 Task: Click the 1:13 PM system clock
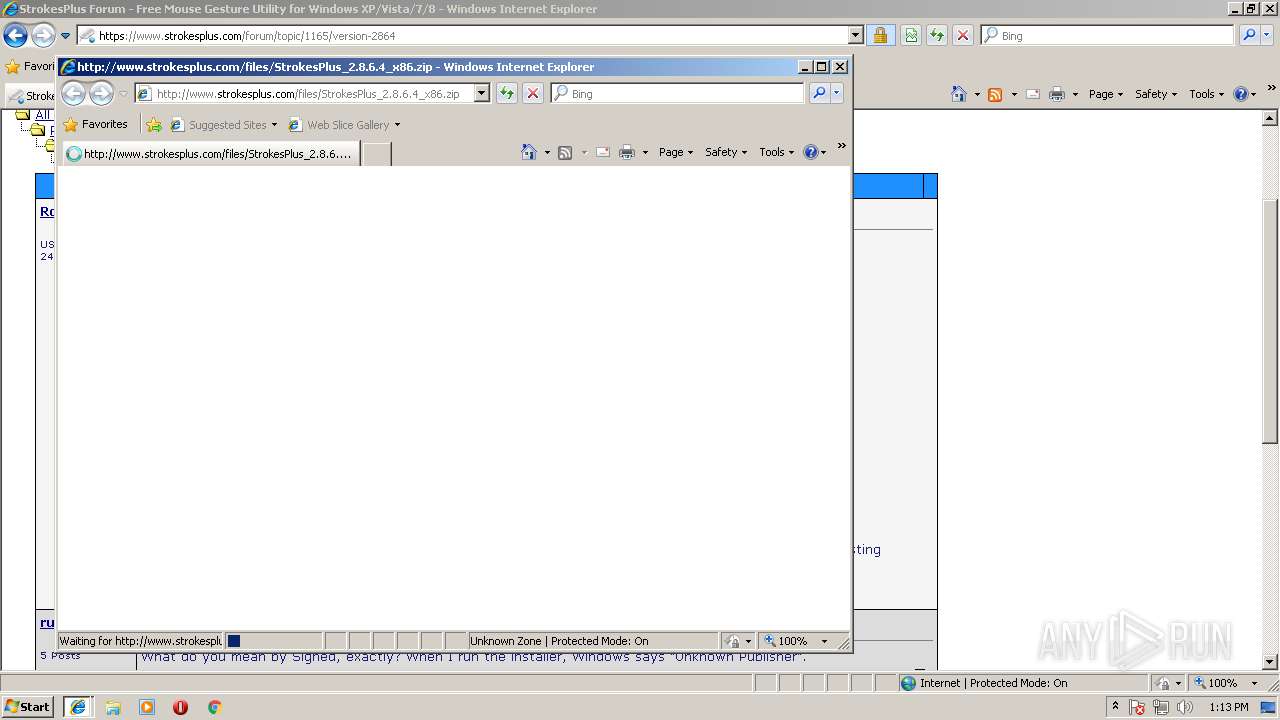pos(1228,707)
